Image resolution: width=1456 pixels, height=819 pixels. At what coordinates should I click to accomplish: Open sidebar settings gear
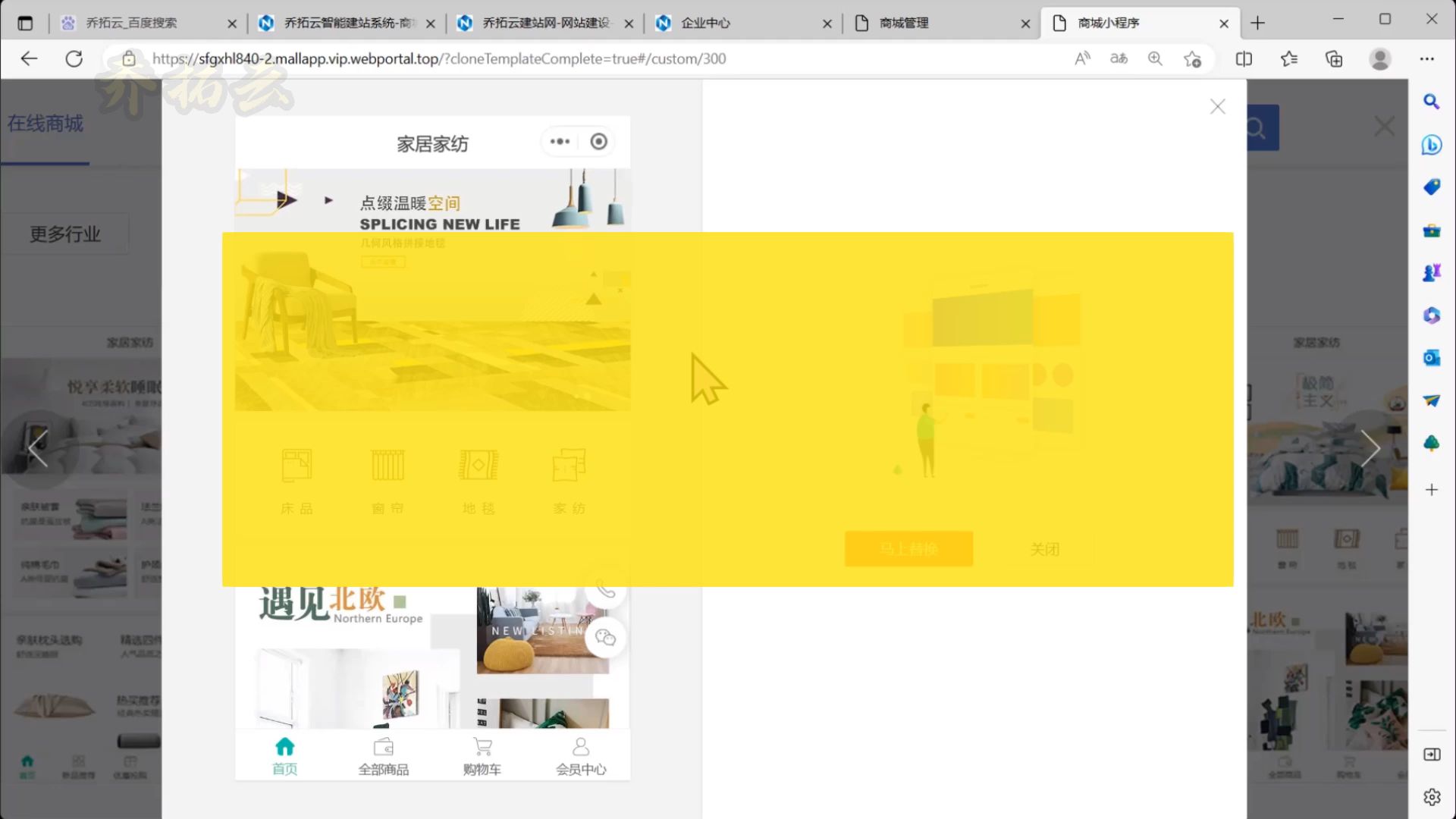1432,797
